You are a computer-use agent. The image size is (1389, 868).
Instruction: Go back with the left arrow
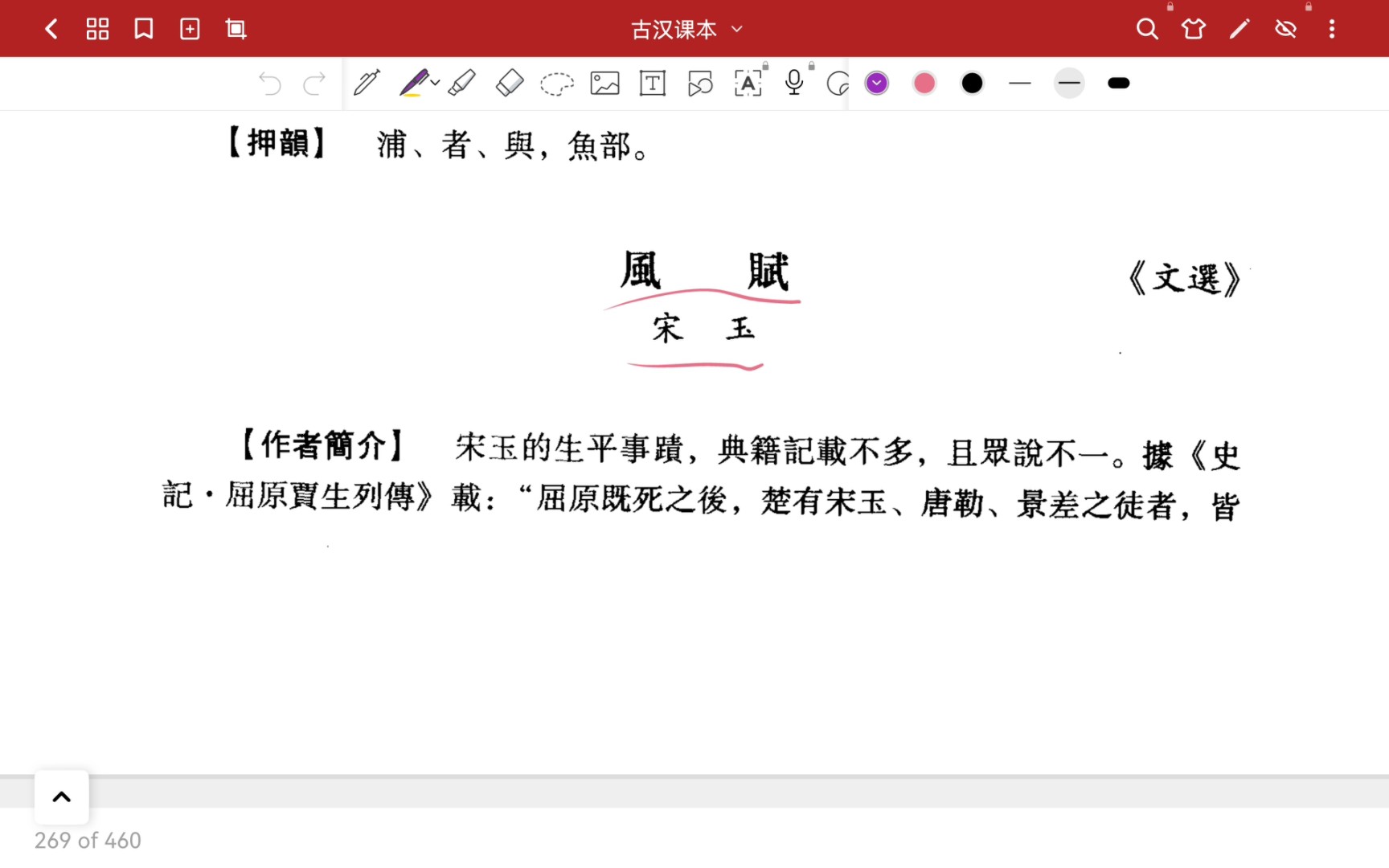click(51, 30)
